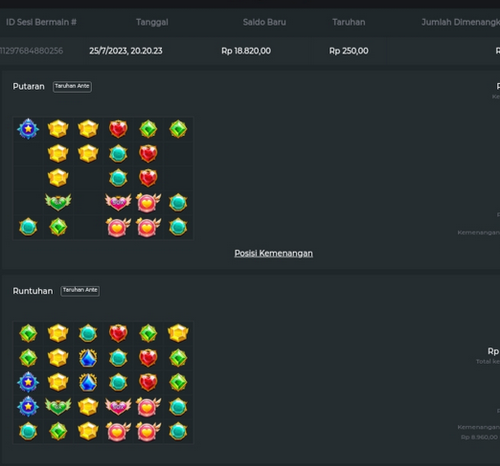
Task: Select teal gem in Runtuhan grid's top row
Action: point(88,333)
